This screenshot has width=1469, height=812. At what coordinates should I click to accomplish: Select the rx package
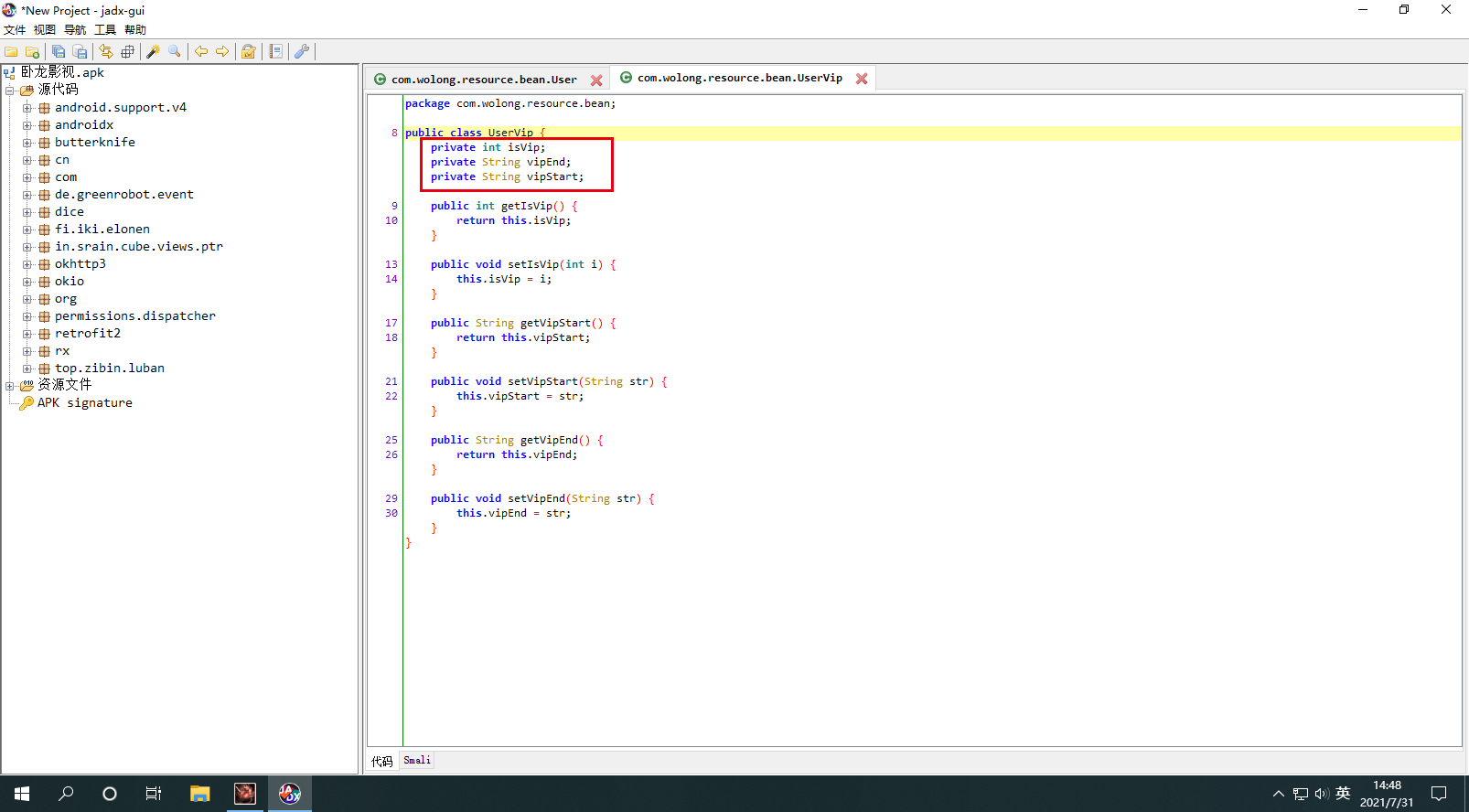point(61,351)
